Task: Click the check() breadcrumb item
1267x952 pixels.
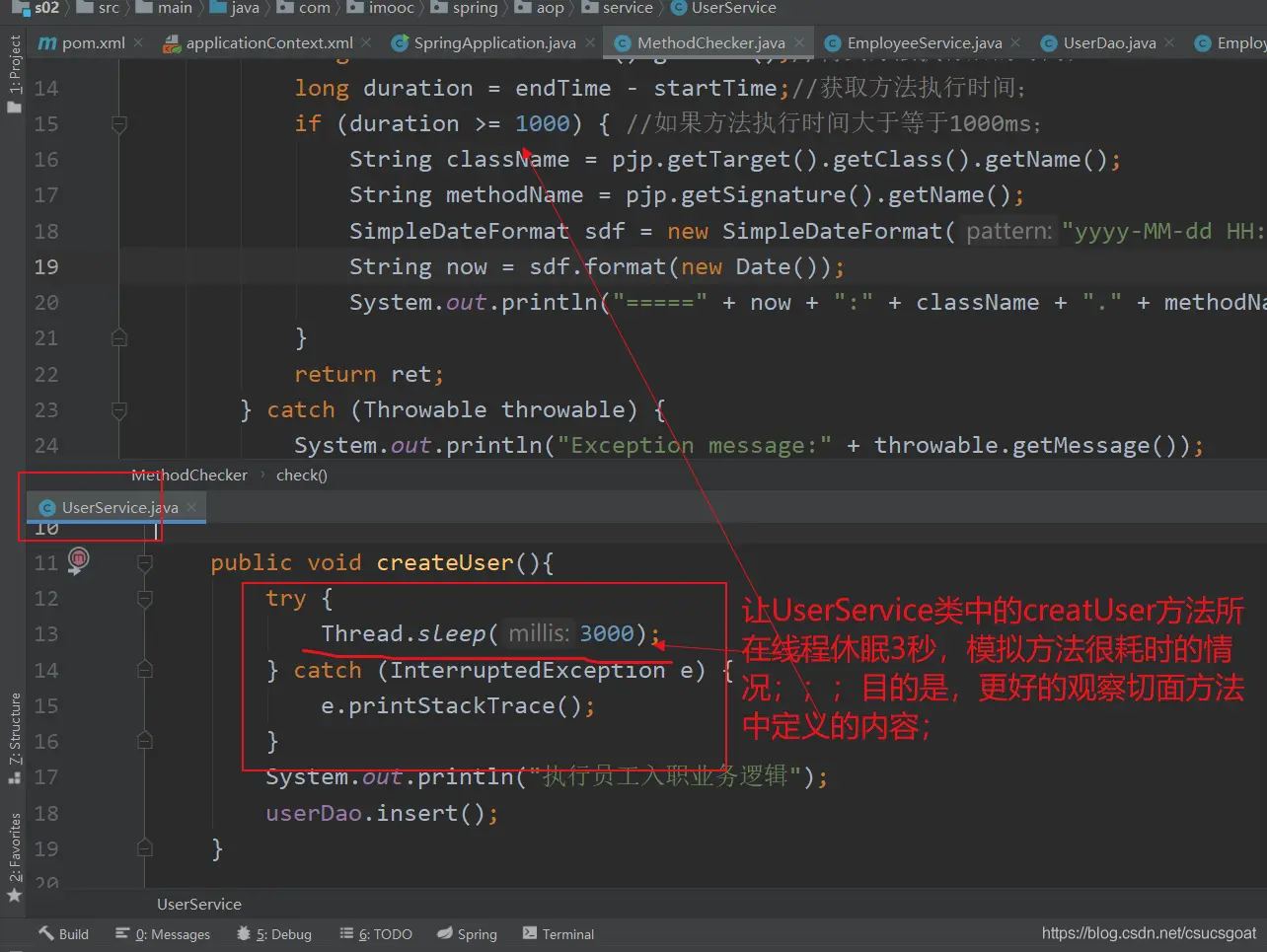Action: (x=301, y=476)
